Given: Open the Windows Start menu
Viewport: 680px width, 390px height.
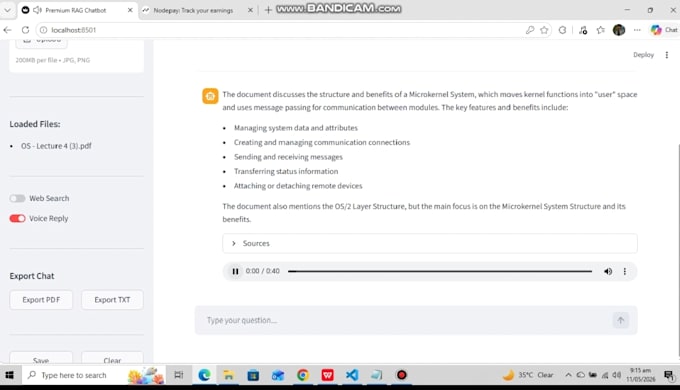Looking at the screenshot, I should [10, 375].
